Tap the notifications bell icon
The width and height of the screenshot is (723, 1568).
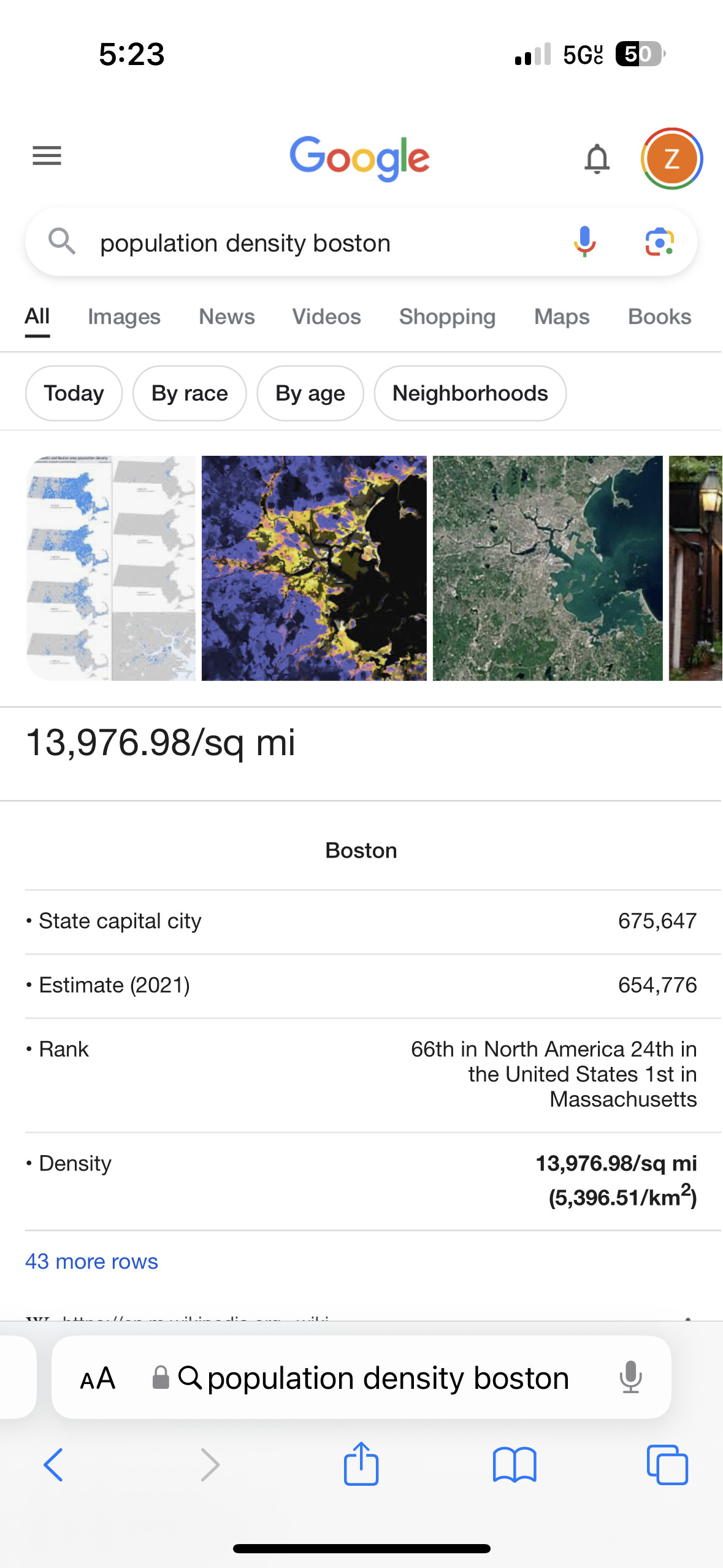(x=596, y=159)
